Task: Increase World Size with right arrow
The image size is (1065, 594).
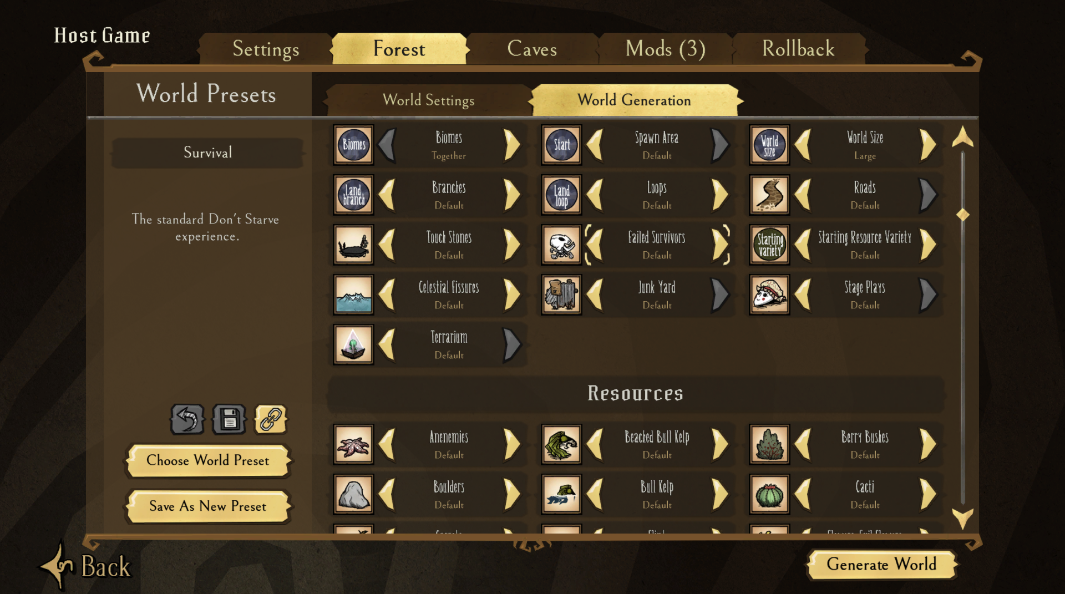Action: tap(928, 145)
